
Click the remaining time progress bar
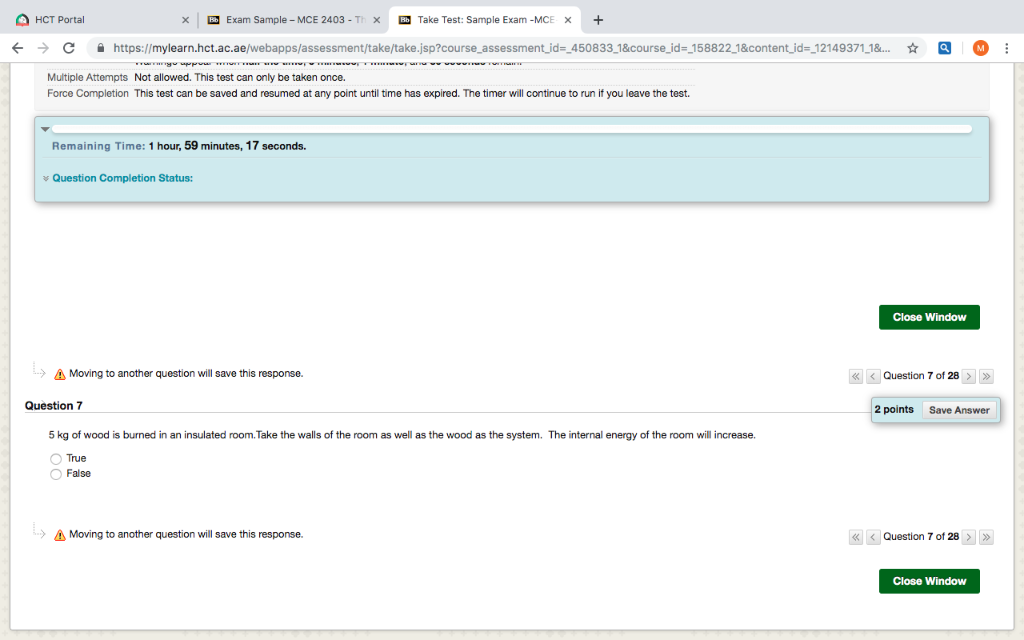coord(511,129)
